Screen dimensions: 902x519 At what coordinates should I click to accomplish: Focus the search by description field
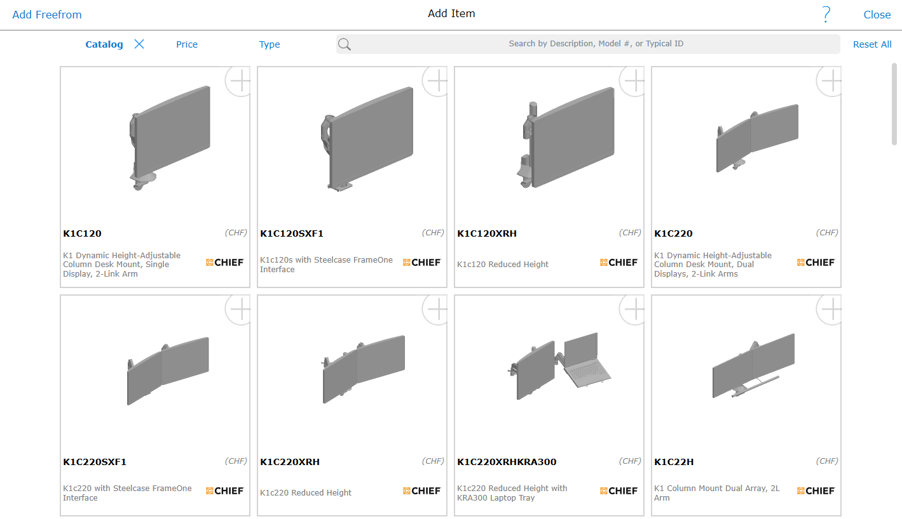[596, 44]
